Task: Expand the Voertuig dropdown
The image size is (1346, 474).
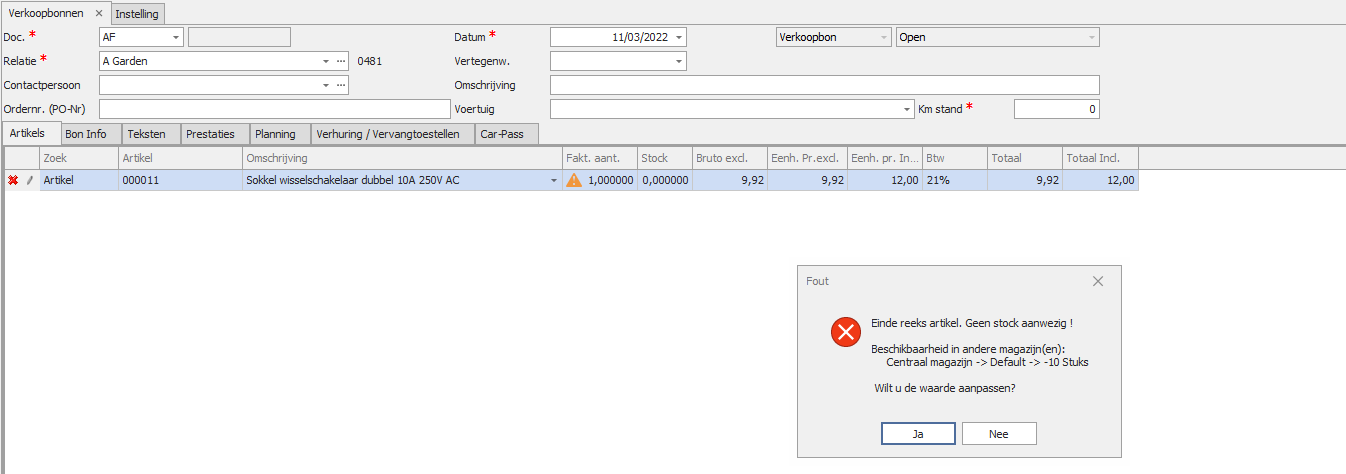Action: (906, 109)
